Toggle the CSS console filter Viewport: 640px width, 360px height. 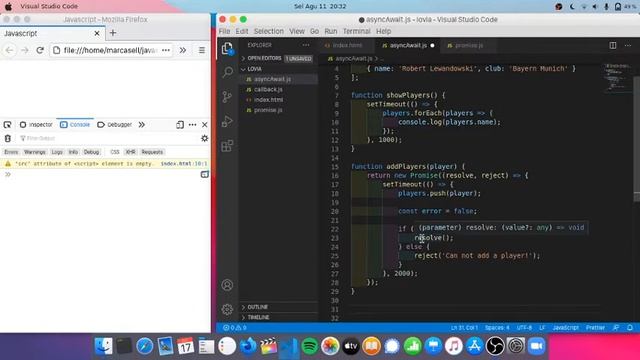[x=115, y=152]
